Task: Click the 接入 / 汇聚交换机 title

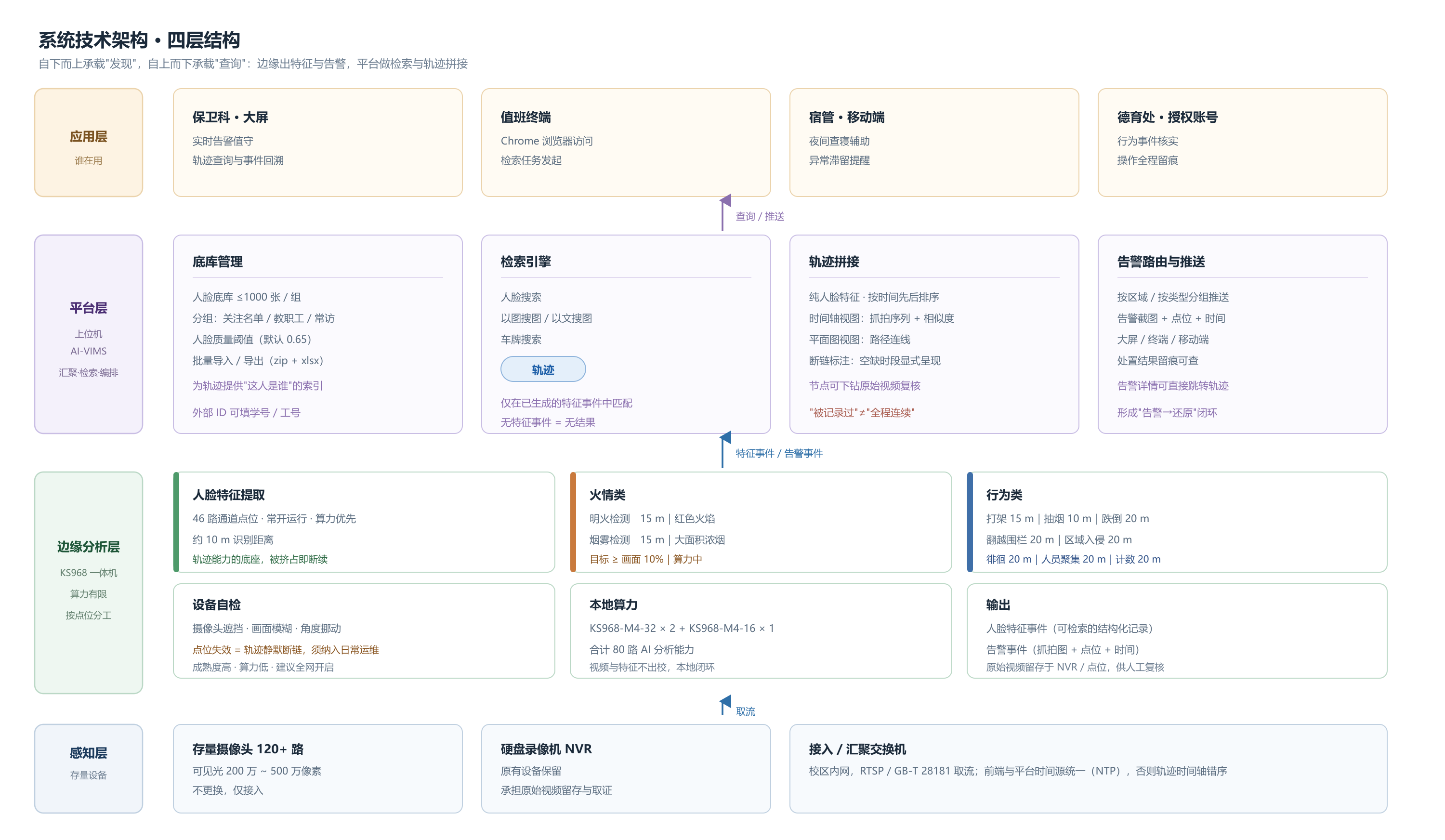Action: coord(857,749)
